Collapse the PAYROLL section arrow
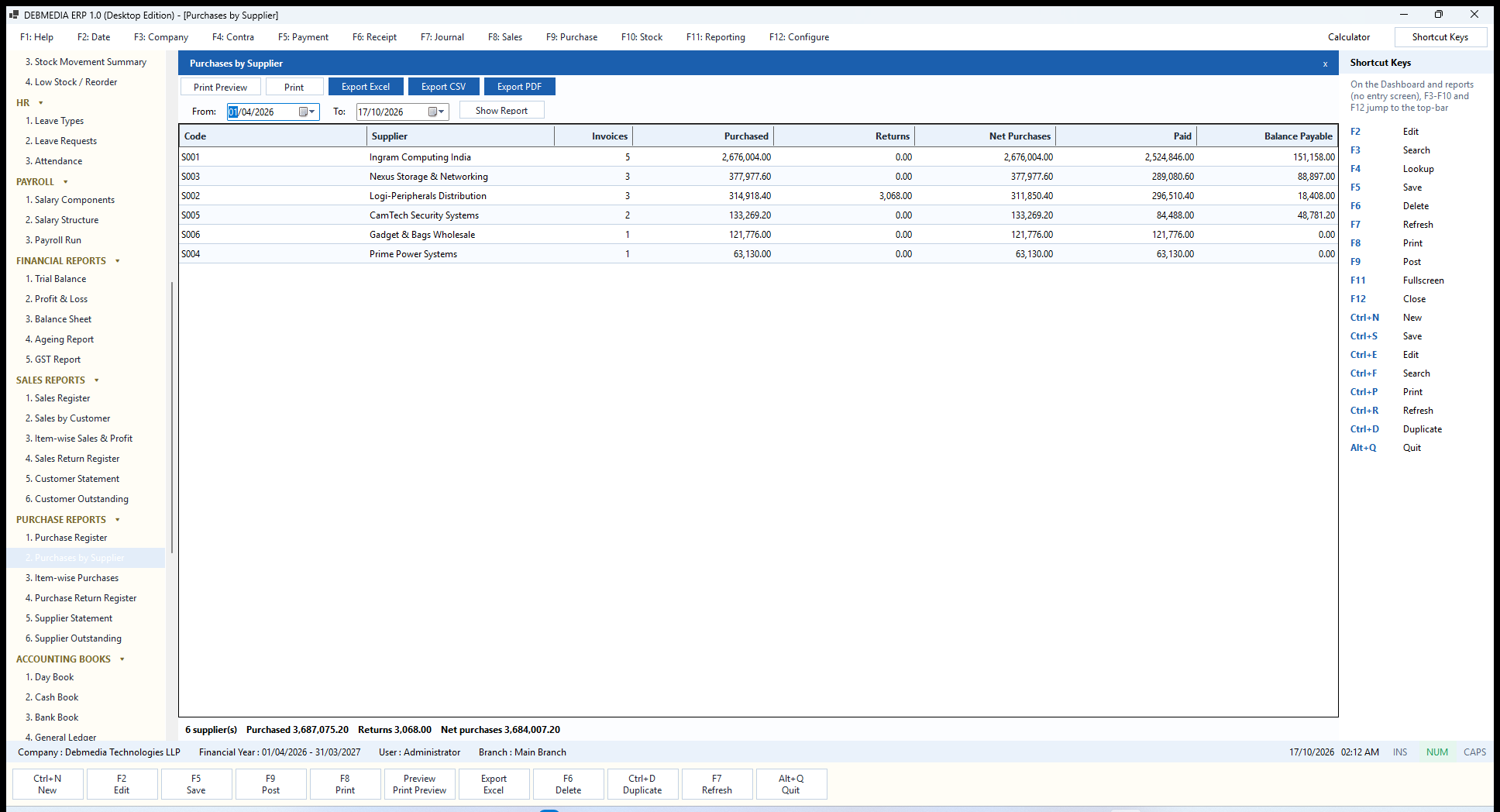 pos(66,182)
